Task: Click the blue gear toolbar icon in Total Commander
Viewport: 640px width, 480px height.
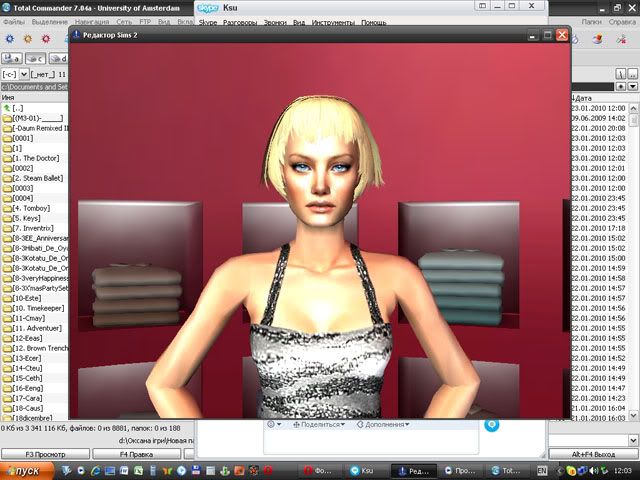Action: tap(9, 39)
